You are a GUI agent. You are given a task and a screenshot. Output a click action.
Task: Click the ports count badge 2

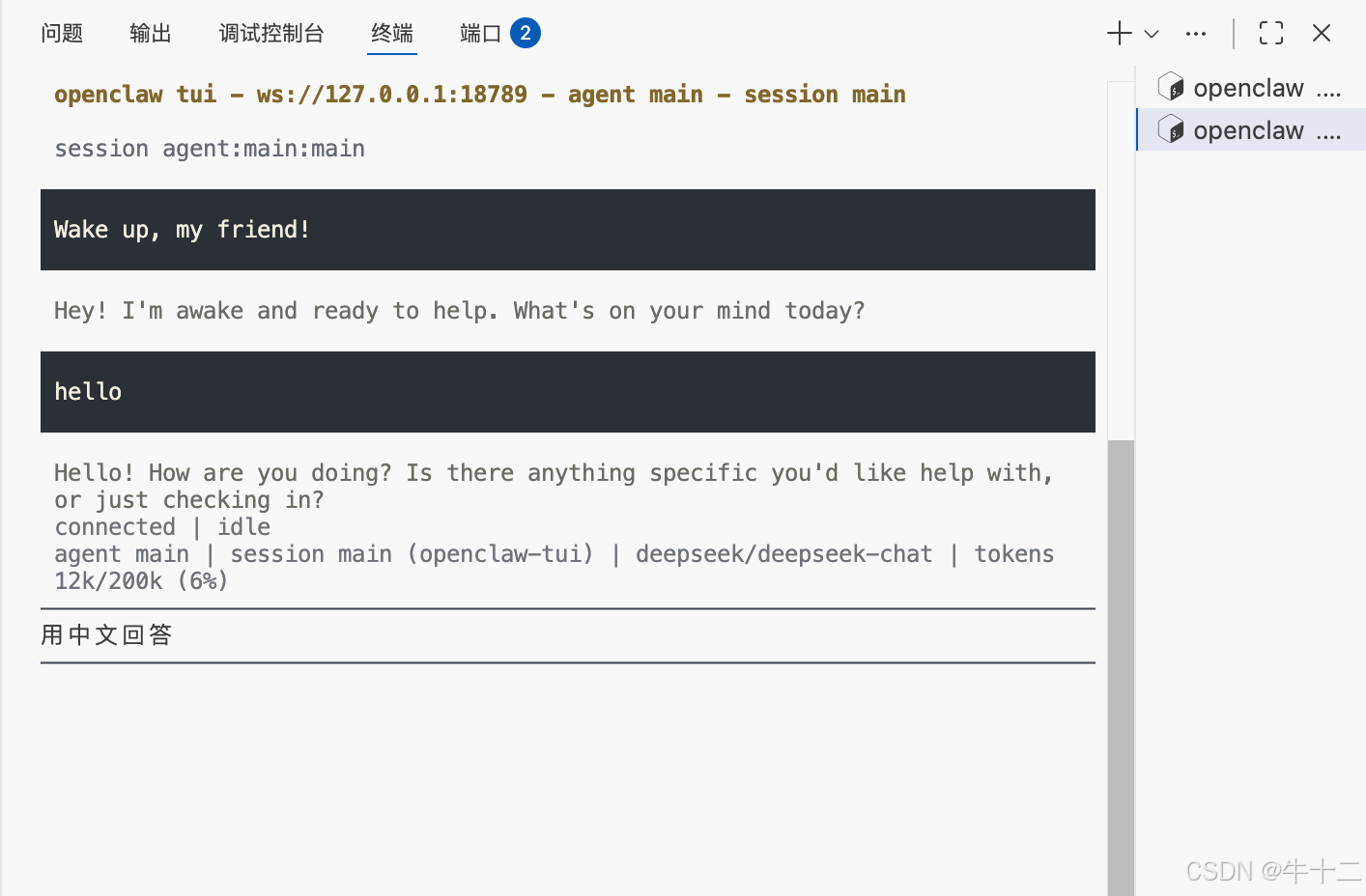pos(526,33)
